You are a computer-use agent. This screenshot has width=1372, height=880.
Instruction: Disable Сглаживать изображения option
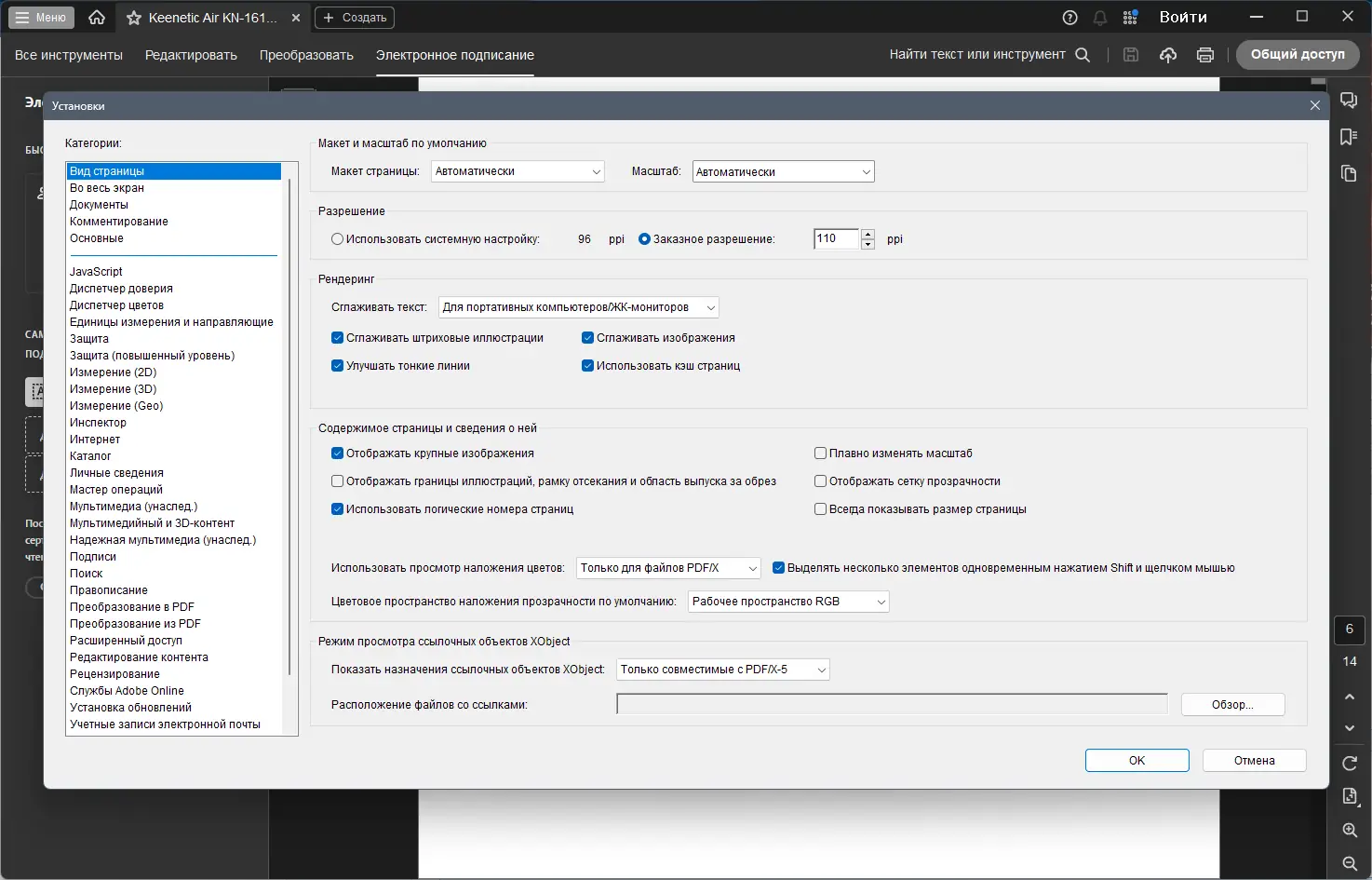(587, 337)
